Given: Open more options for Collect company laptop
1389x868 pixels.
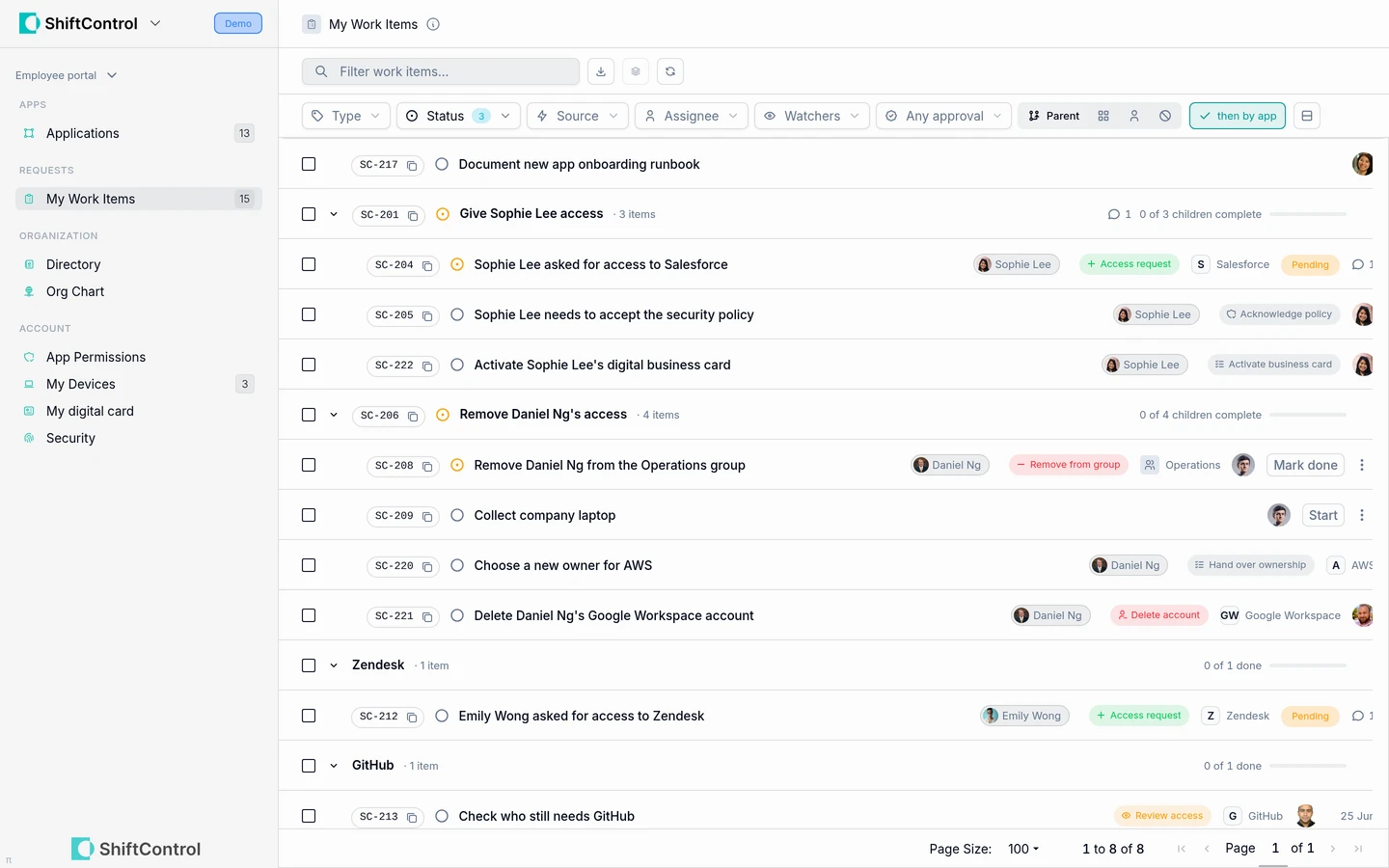Looking at the screenshot, I should (x=1362, y=515).
